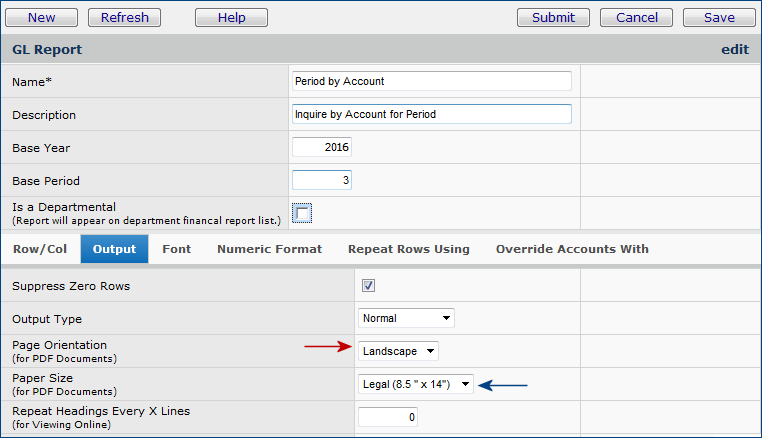Go to the Font tab
The height and width of the screenshot is (438, 762).
(177, 249)
